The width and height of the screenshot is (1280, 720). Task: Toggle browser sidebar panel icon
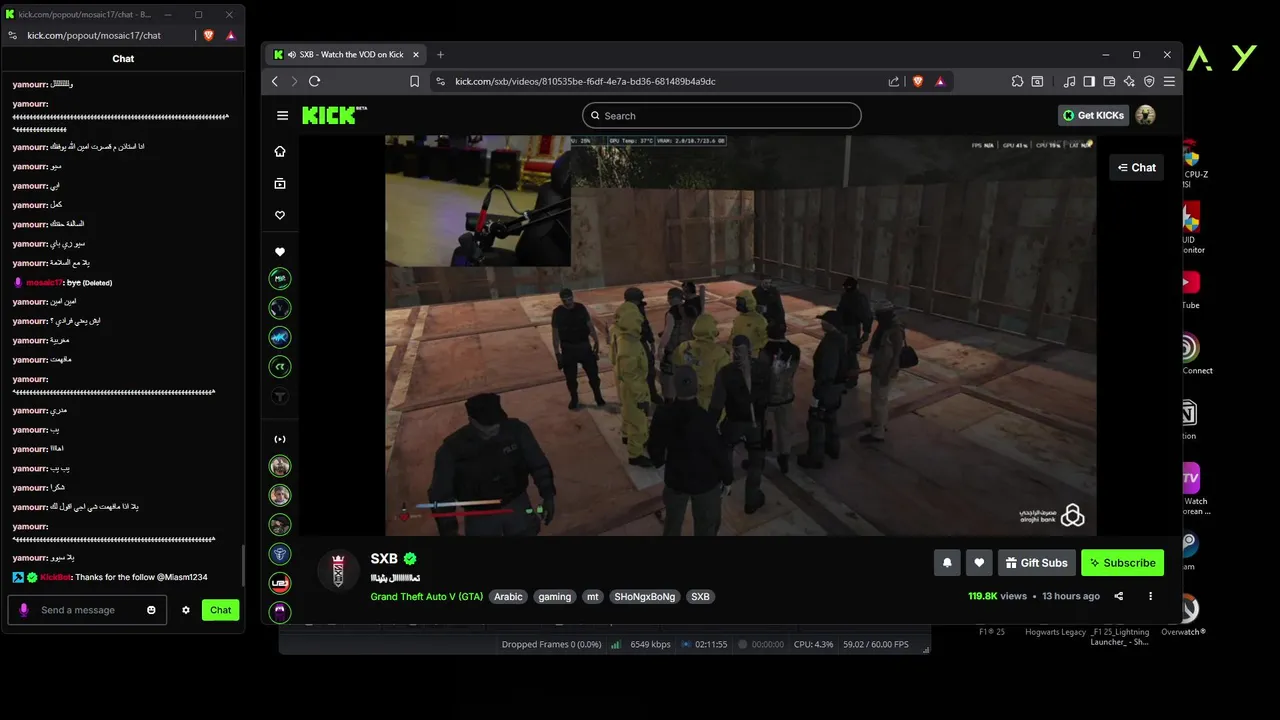[x=1089, y=81]
